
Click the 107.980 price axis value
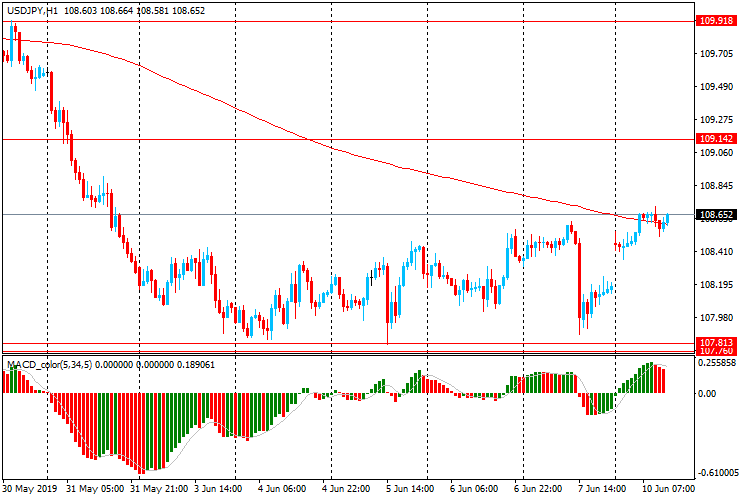[x=716, y=318]
